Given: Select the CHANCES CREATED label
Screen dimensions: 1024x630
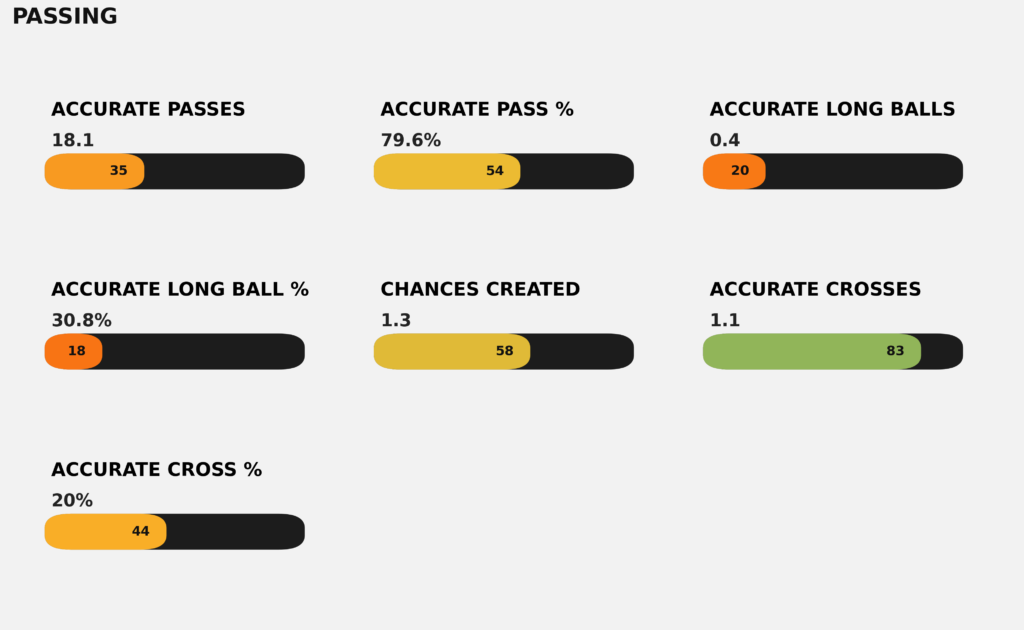Looking at the screenshot, I should coord(480,290).
